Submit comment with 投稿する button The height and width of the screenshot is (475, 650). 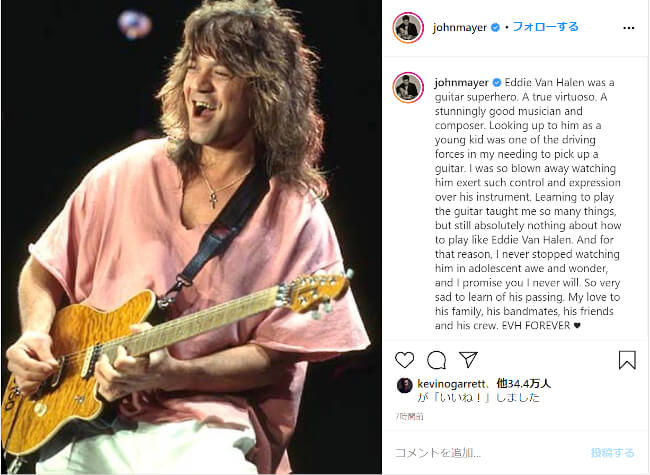(x=612, y=453)
